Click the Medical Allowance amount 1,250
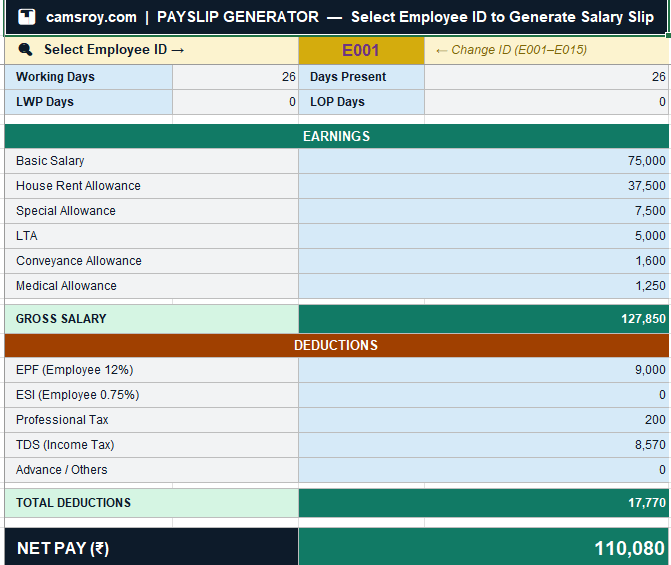This screenshot has height=565, width=671. pyautogui.click(x=484, y=285)
